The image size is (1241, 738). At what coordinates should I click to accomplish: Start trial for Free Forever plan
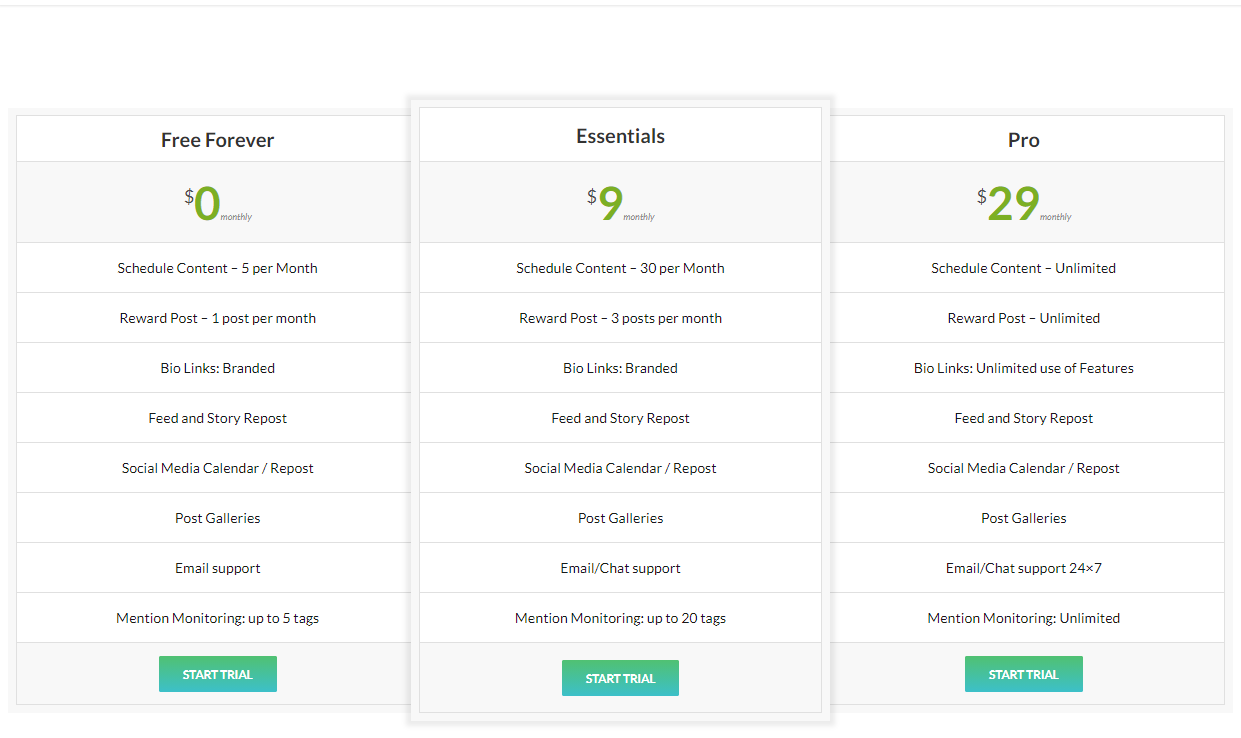click(x=218, y=674)
